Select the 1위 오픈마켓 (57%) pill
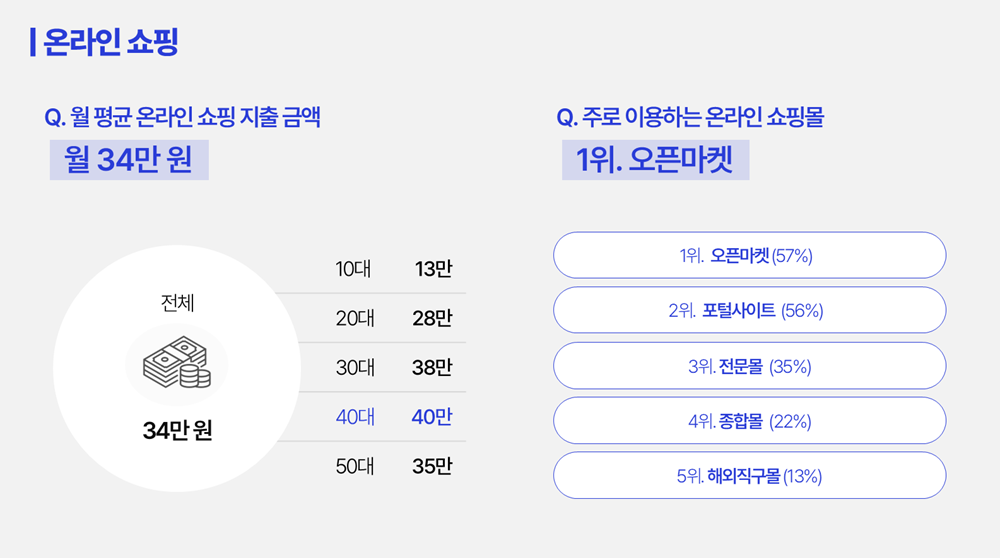This screenshot has height=558, width=1000. point(749,255)
